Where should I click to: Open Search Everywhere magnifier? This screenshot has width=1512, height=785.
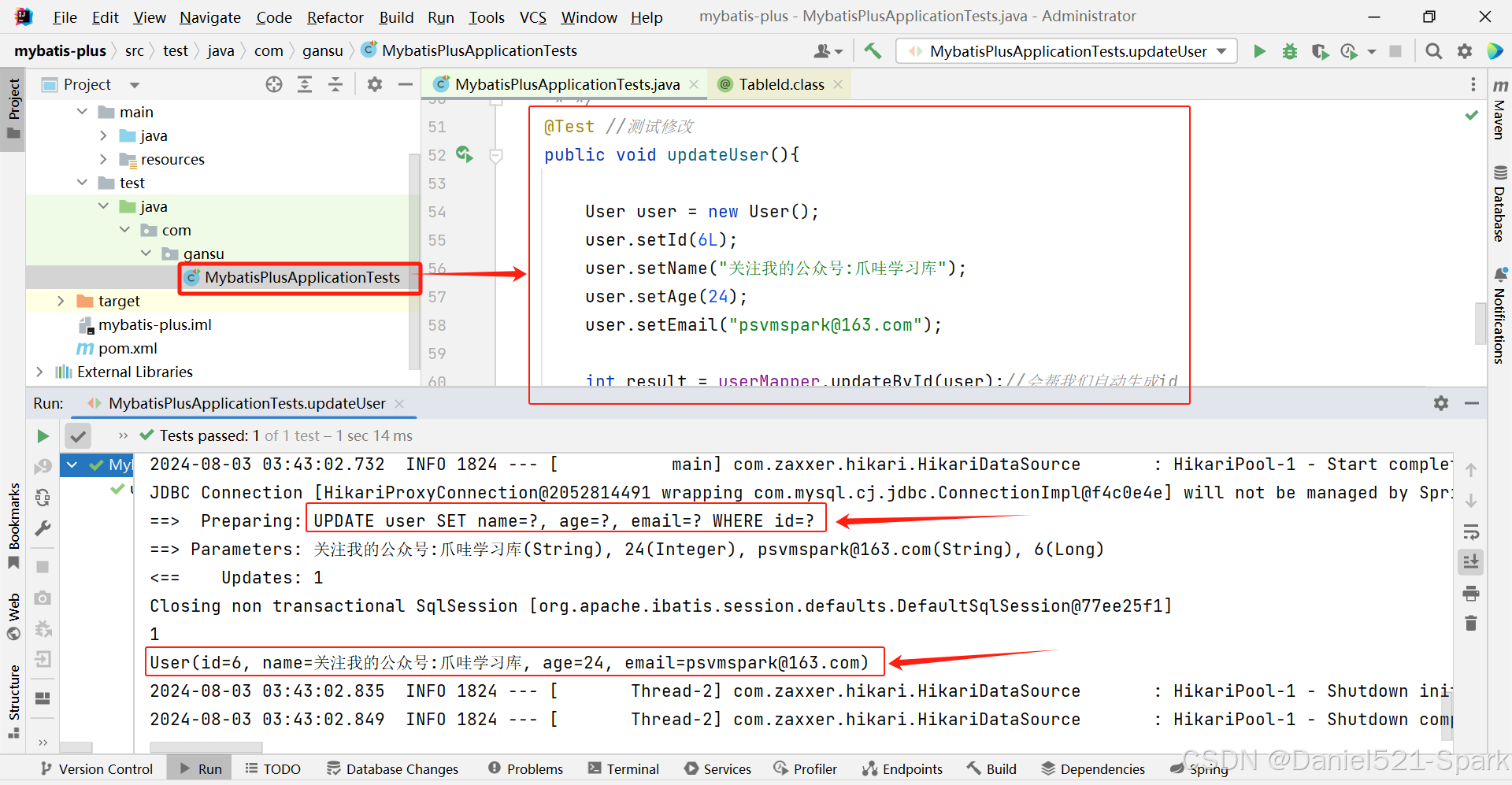point(1434,51)
